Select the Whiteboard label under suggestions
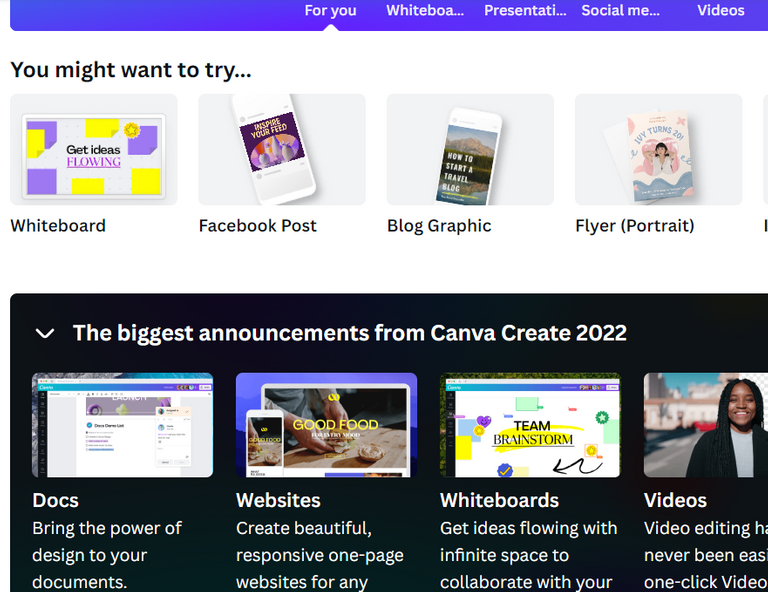 (58, 226)
